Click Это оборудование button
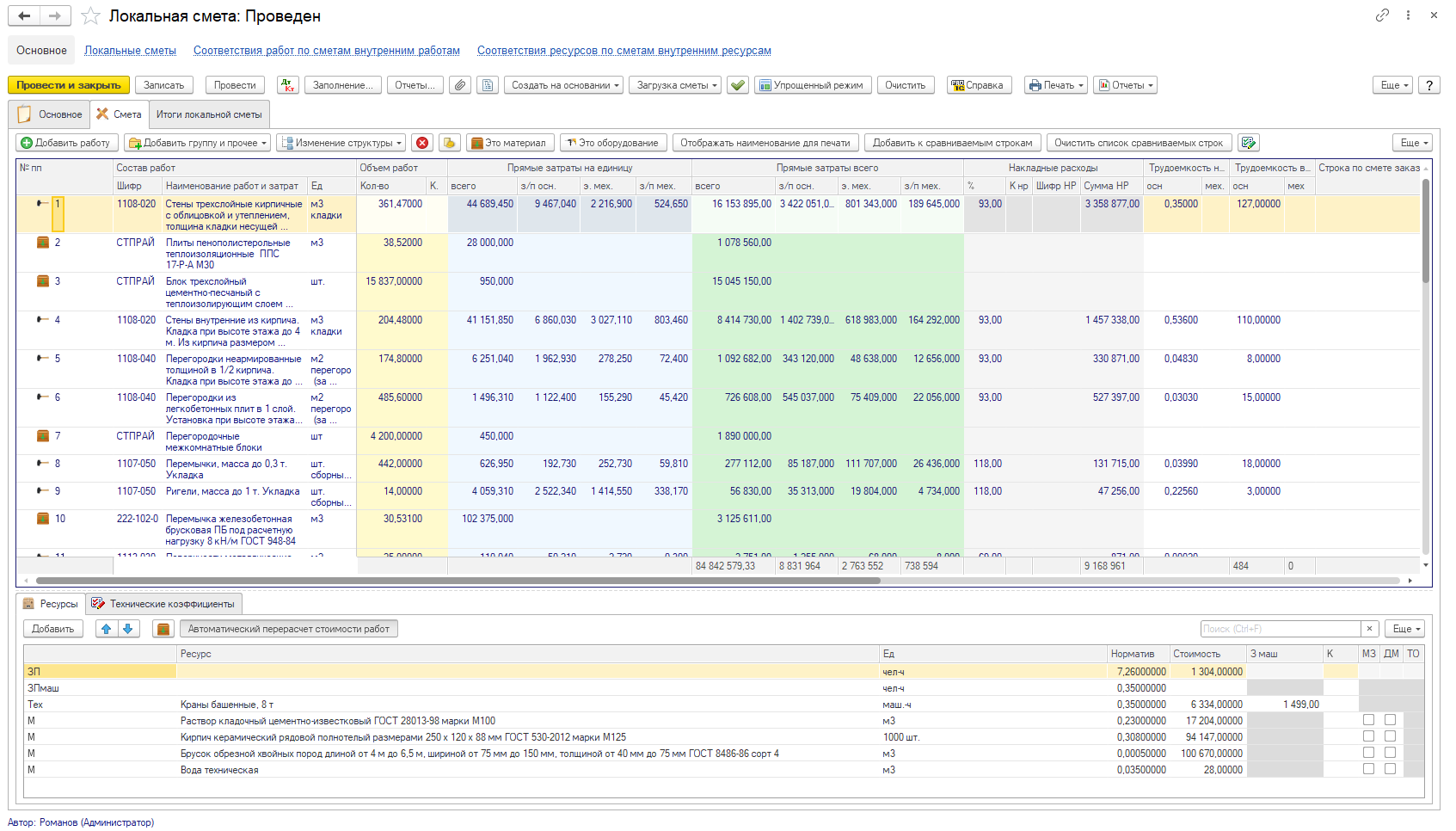The width and height of the screenshot is (1456, 831). click(612, 143)
